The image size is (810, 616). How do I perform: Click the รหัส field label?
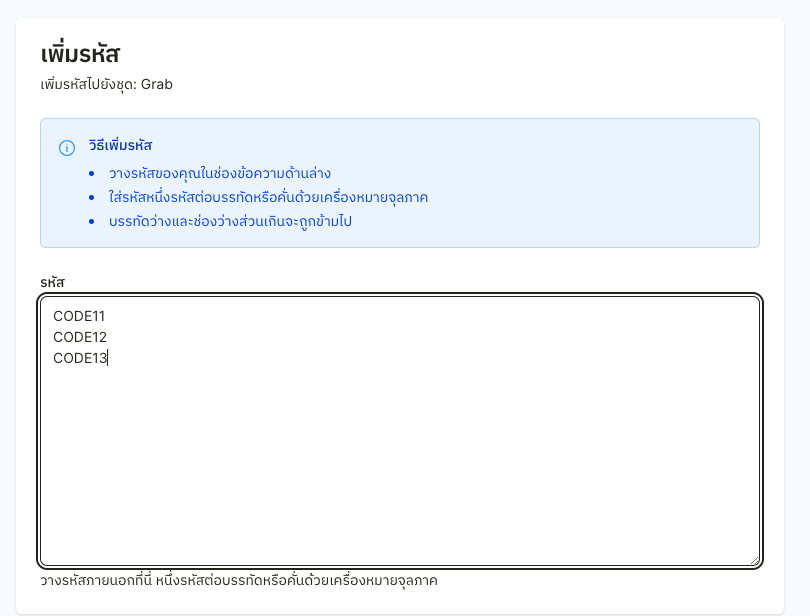pyautogui.click(x=53, y=282)
